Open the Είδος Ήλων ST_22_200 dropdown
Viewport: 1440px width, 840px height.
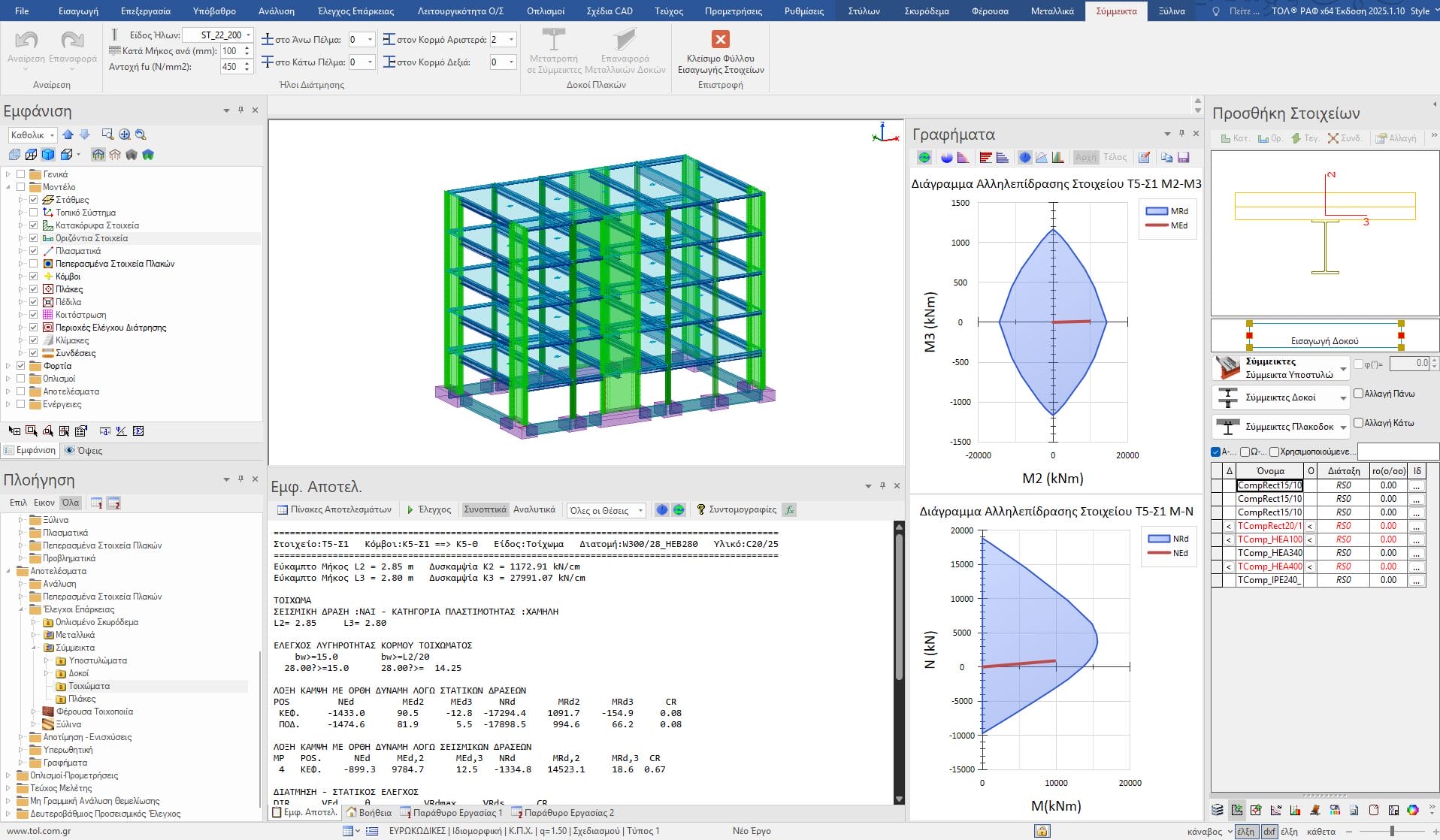point(248,35)
